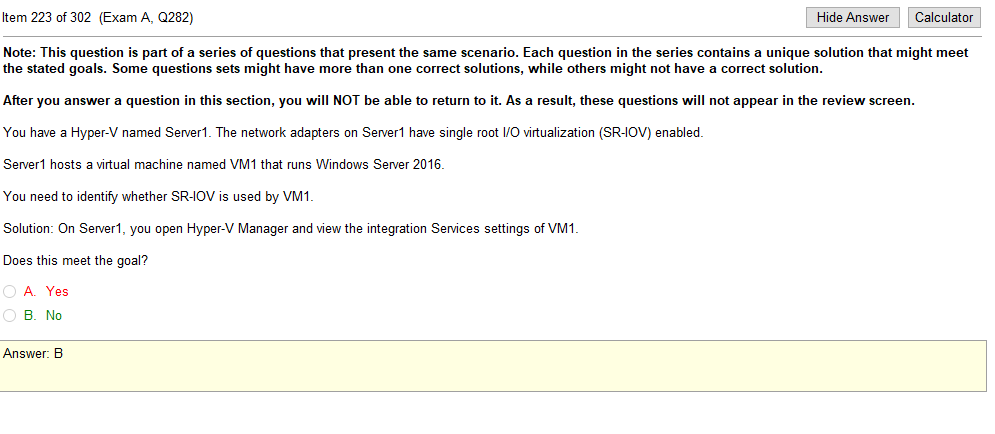Click the bold 'Note: This question' paragraph

[486, 61]
